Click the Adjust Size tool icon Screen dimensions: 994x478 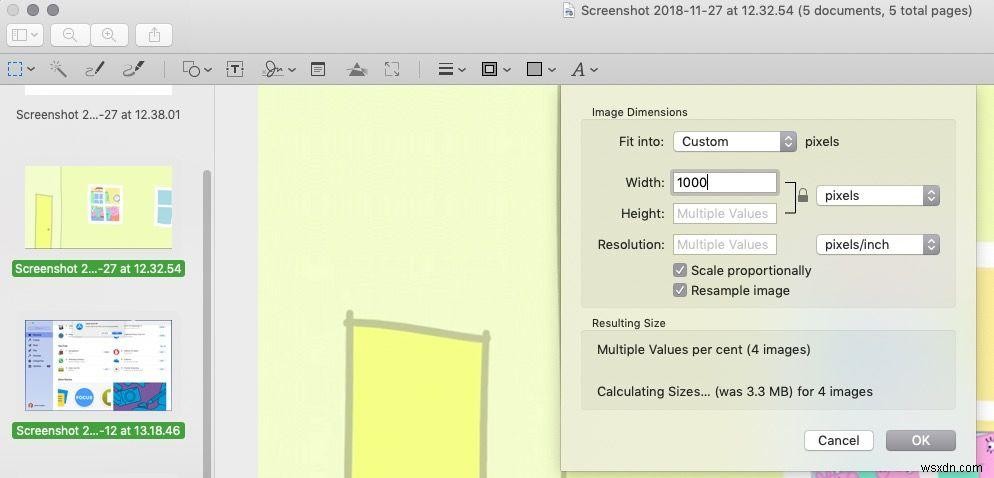[392, 69]
